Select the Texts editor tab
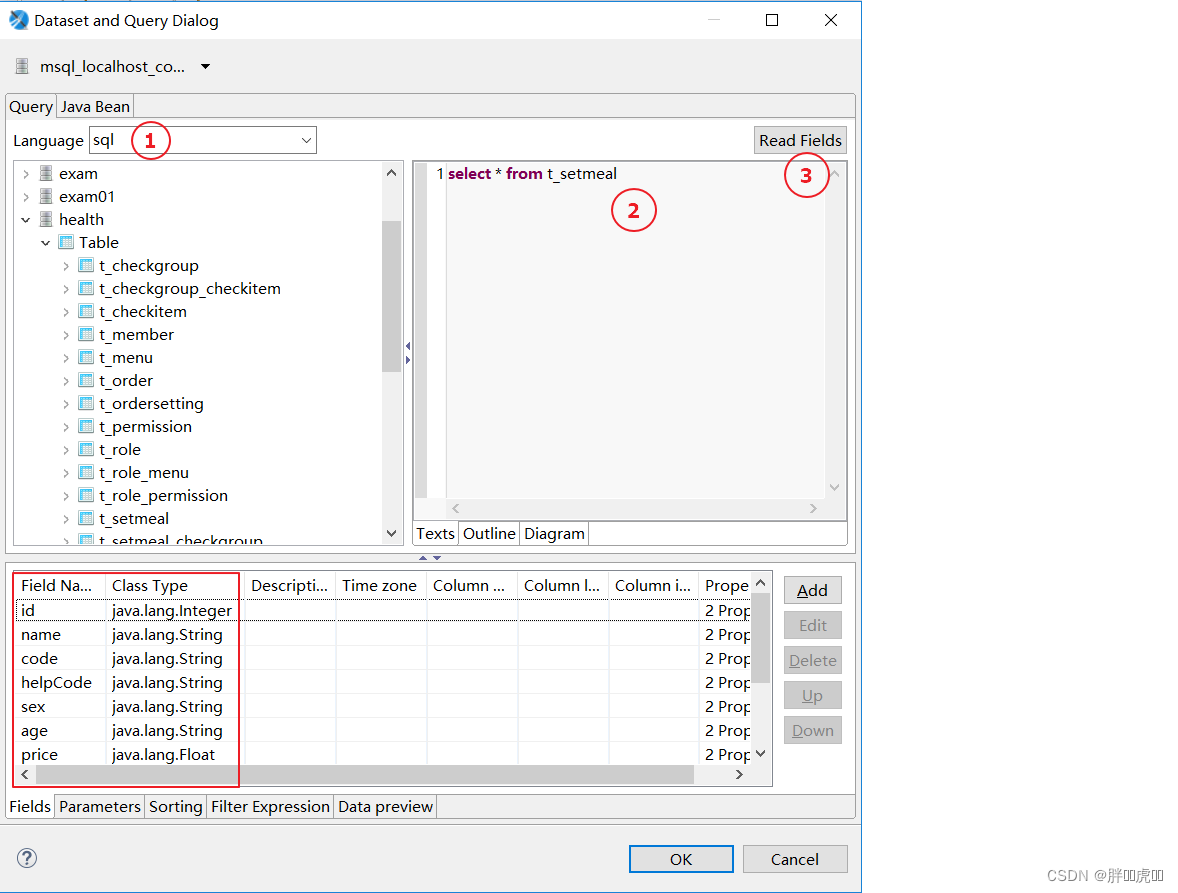Image resolution: width=1178 pixels, height=893 pixels. pyautogui.click(x=436, y=533)
